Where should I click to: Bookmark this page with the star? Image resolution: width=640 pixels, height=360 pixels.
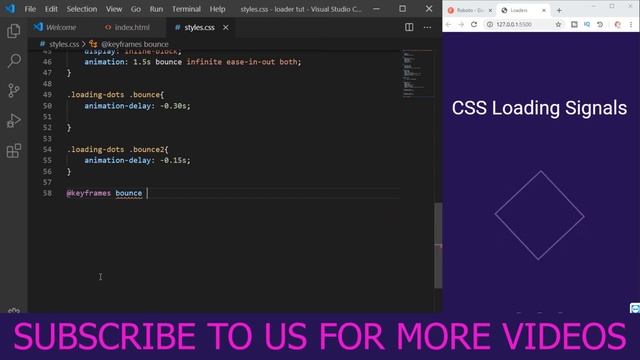[x=558, y=24]
